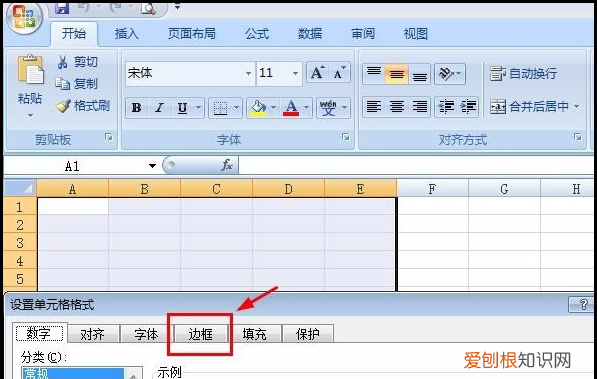Decrease font size with small A
The height and width of the screenshot is (379, 597).
339,72
